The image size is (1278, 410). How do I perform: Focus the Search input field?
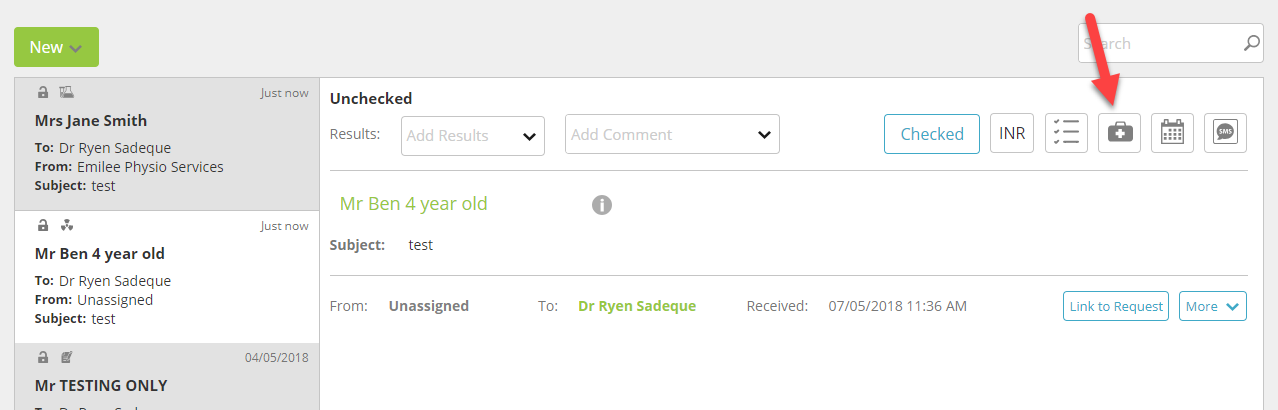(1160, 43)
